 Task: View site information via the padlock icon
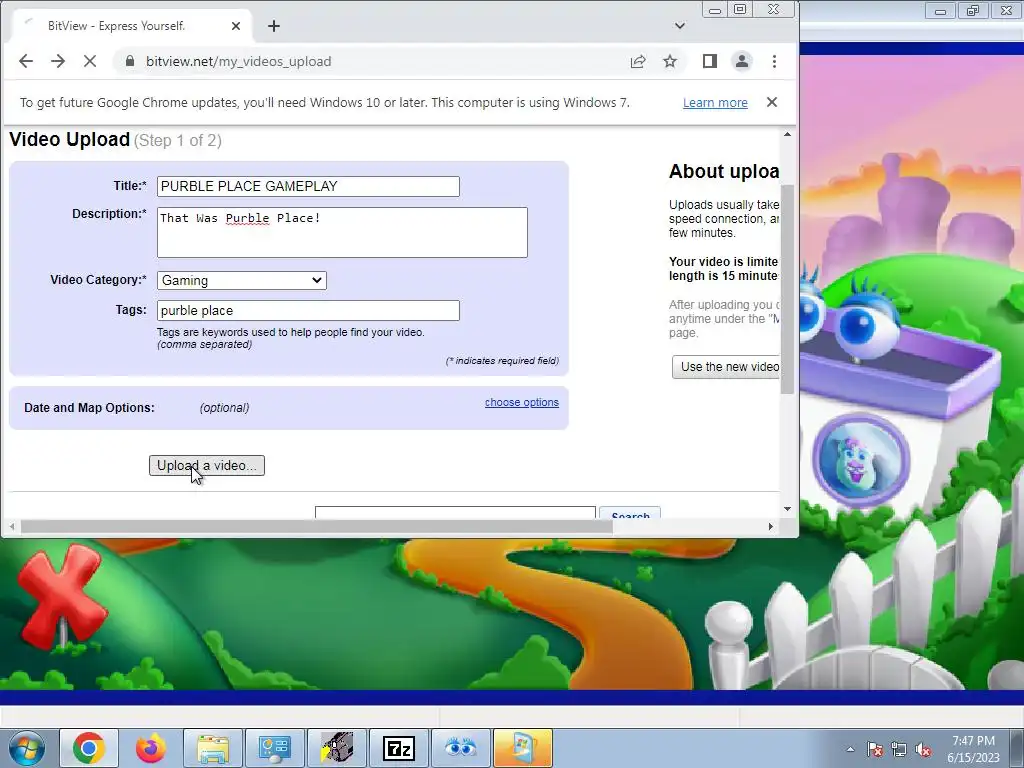point(129,61)
